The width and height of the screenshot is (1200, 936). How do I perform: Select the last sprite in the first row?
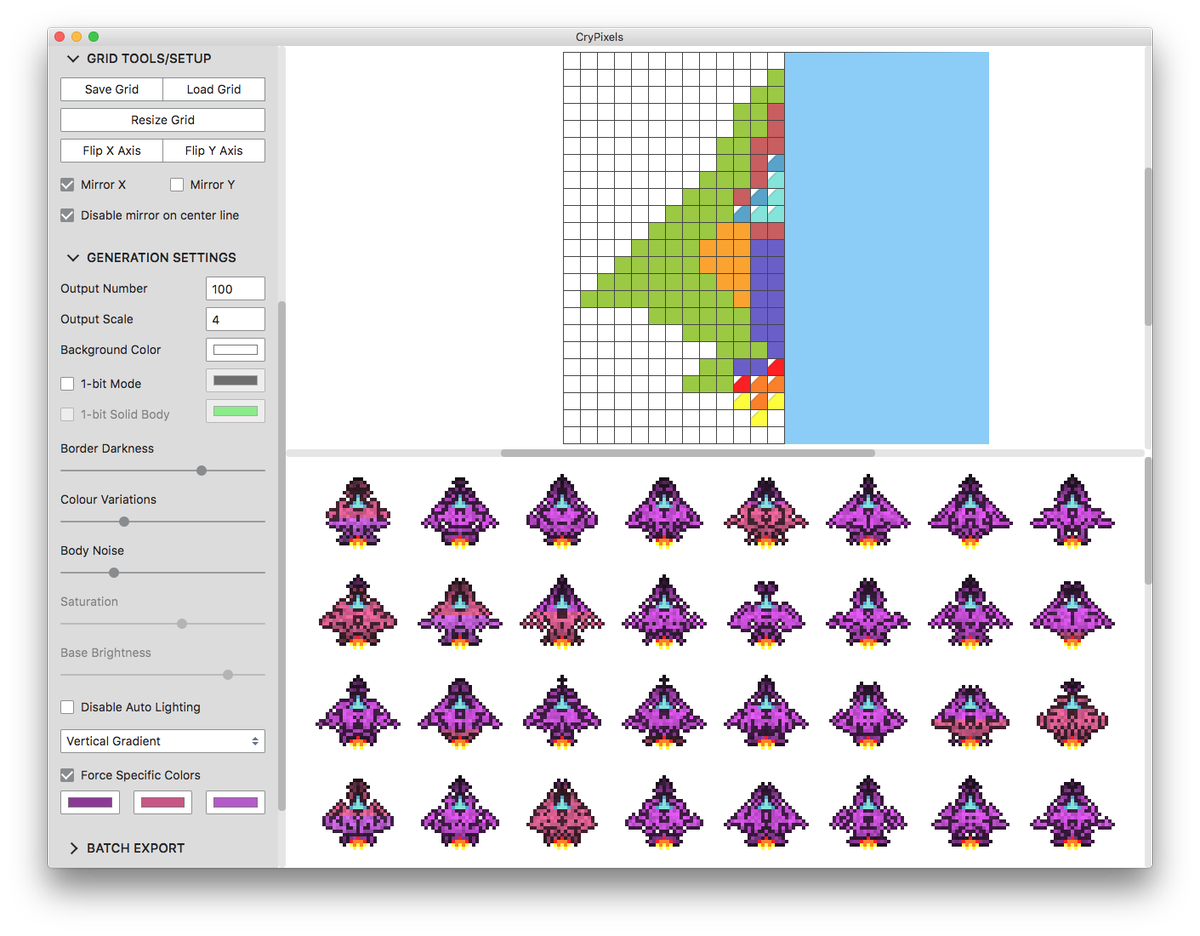(x=1072, y=513)
